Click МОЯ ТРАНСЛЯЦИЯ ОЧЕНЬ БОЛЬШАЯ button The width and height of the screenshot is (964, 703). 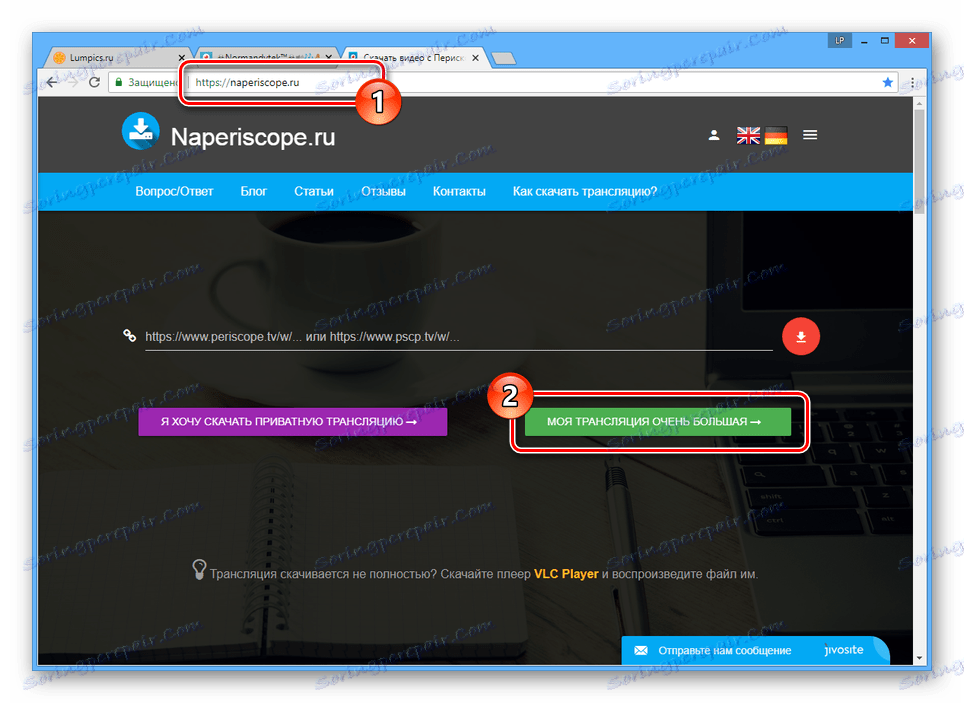tap(658, 422)
